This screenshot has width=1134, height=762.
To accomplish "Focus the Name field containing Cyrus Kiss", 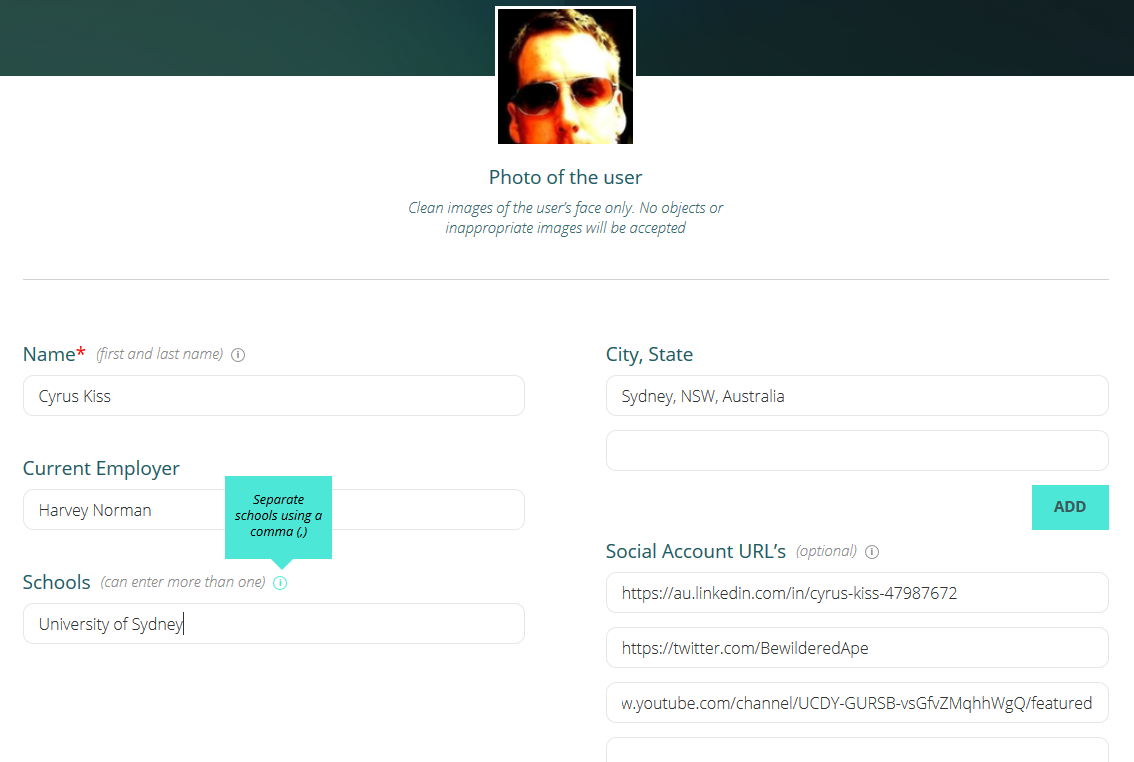I will (x=274, y=396).
